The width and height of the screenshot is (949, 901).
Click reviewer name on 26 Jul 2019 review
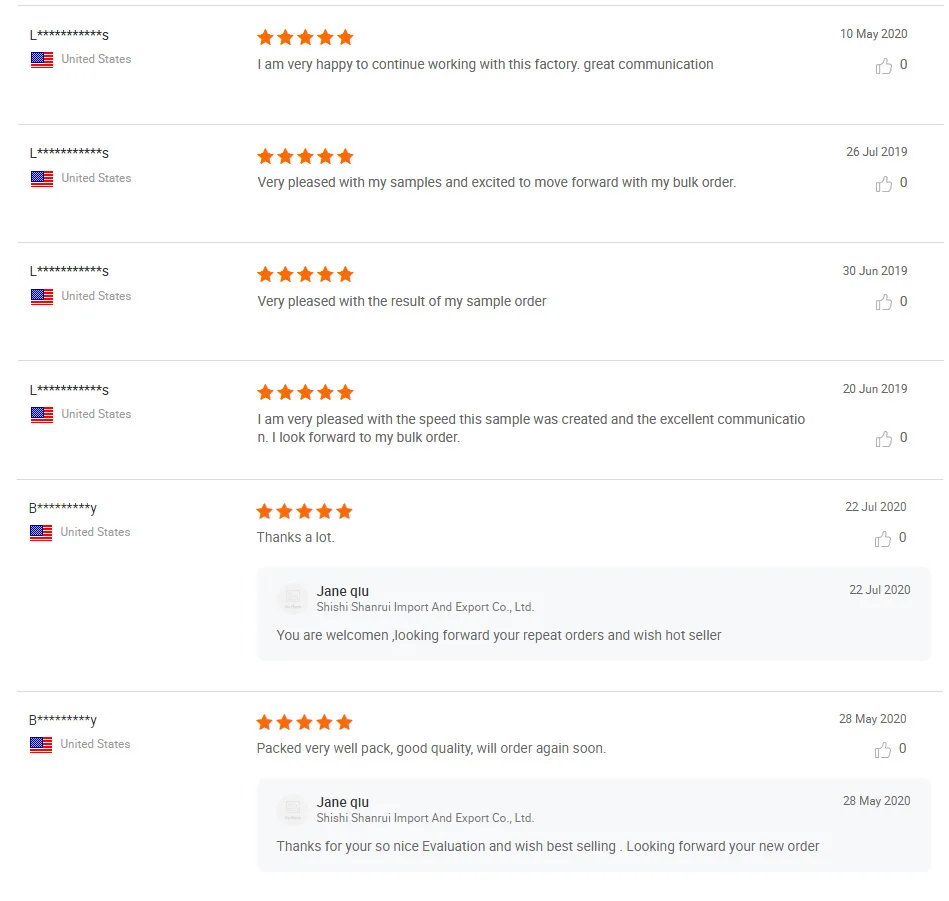pos(69,154)
